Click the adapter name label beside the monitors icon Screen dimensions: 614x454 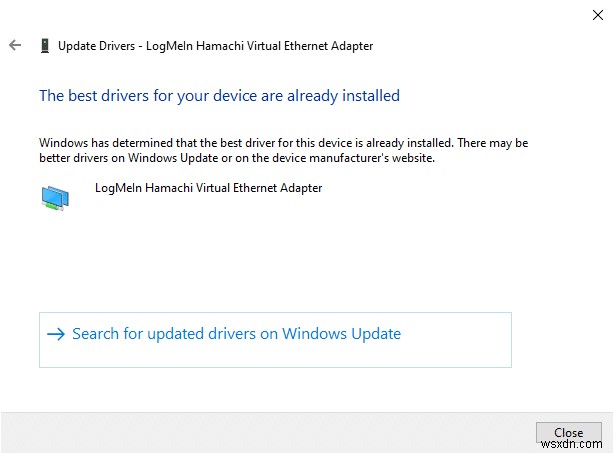pyautogui.click(x=208, y=187)
